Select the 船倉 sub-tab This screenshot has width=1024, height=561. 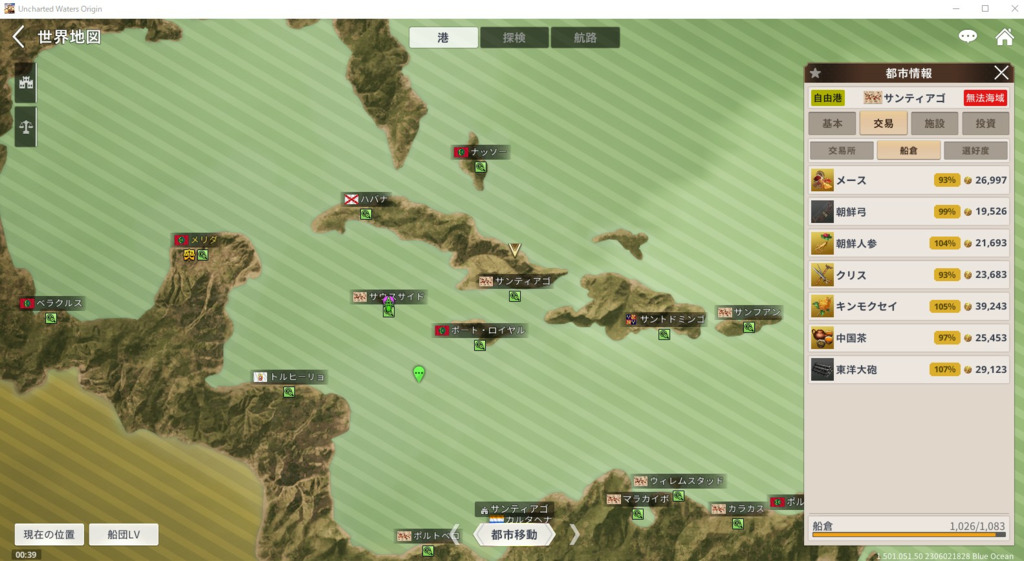point(908,150)
